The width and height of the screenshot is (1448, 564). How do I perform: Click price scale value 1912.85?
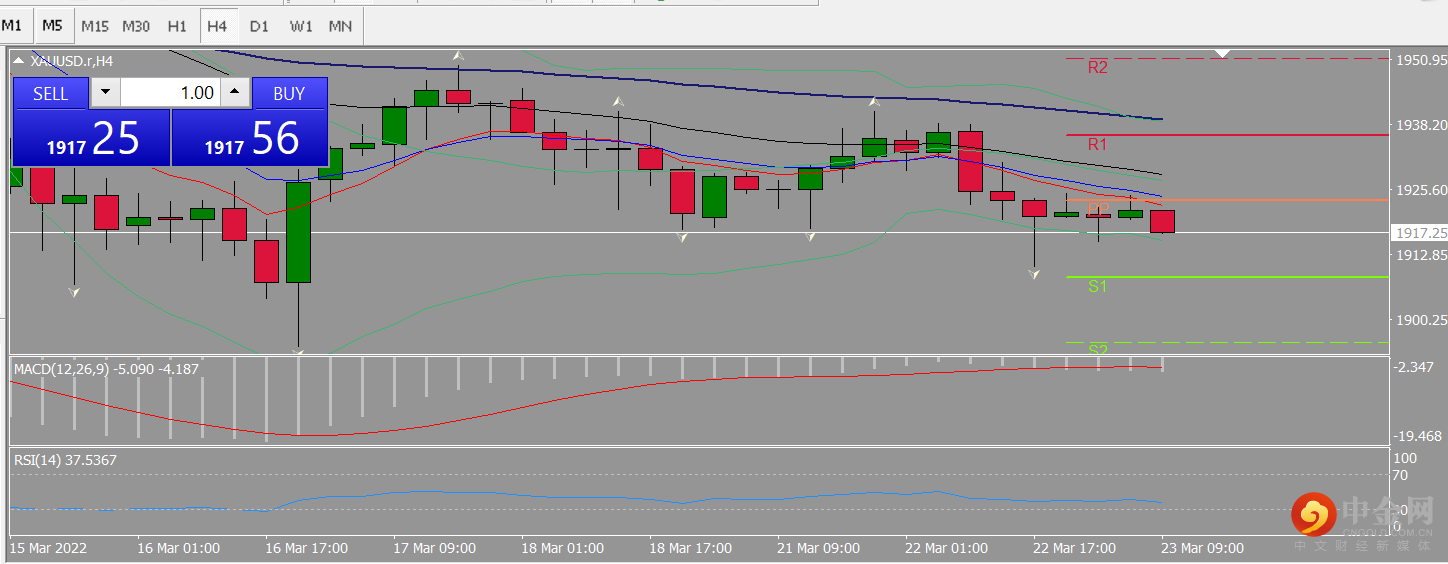(x=1421, y=255)
